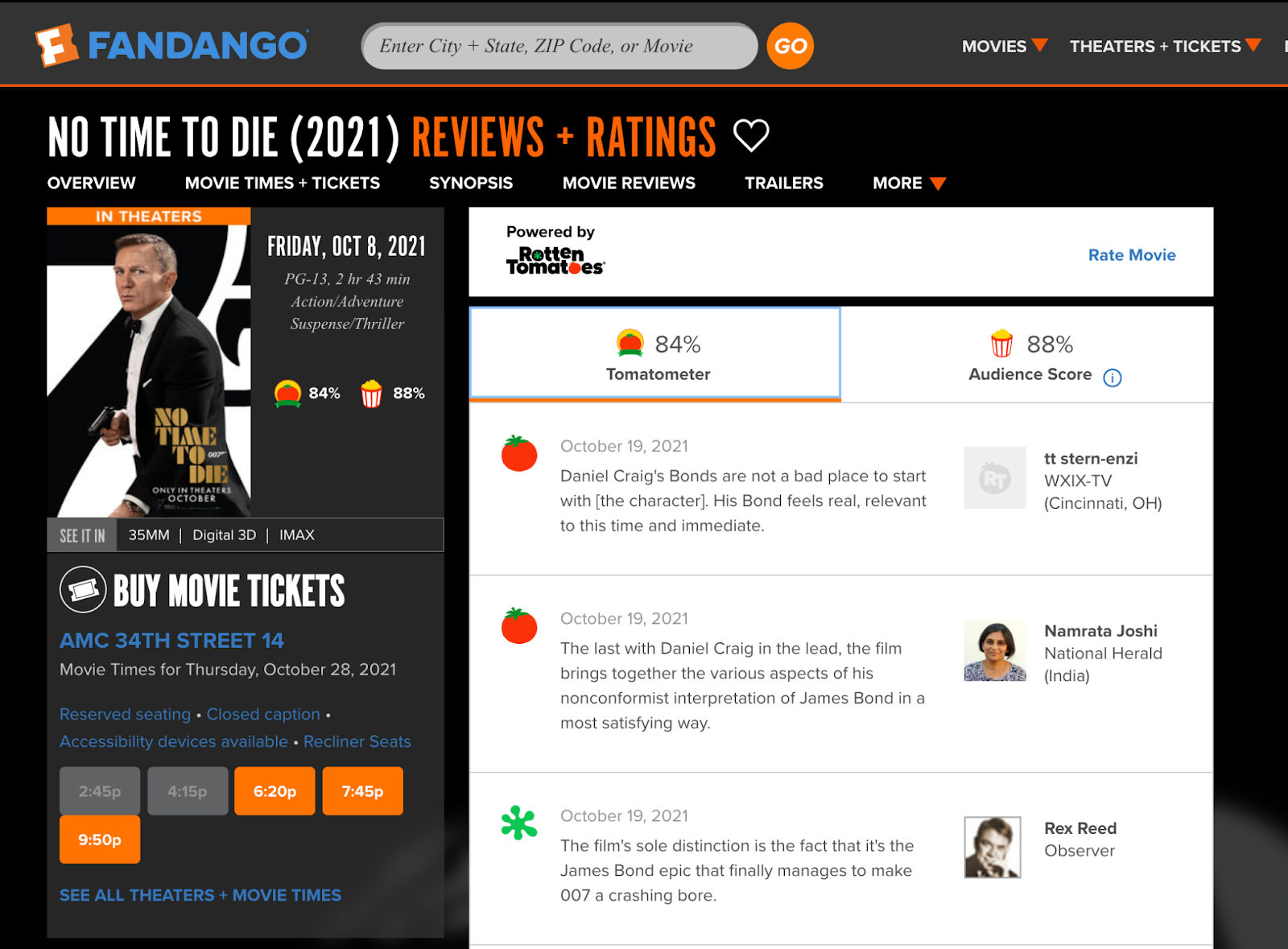Click Namrata Joshi's reviewer photo
The width and height of the screenshot is (1288, 949).
click(995, 650)
